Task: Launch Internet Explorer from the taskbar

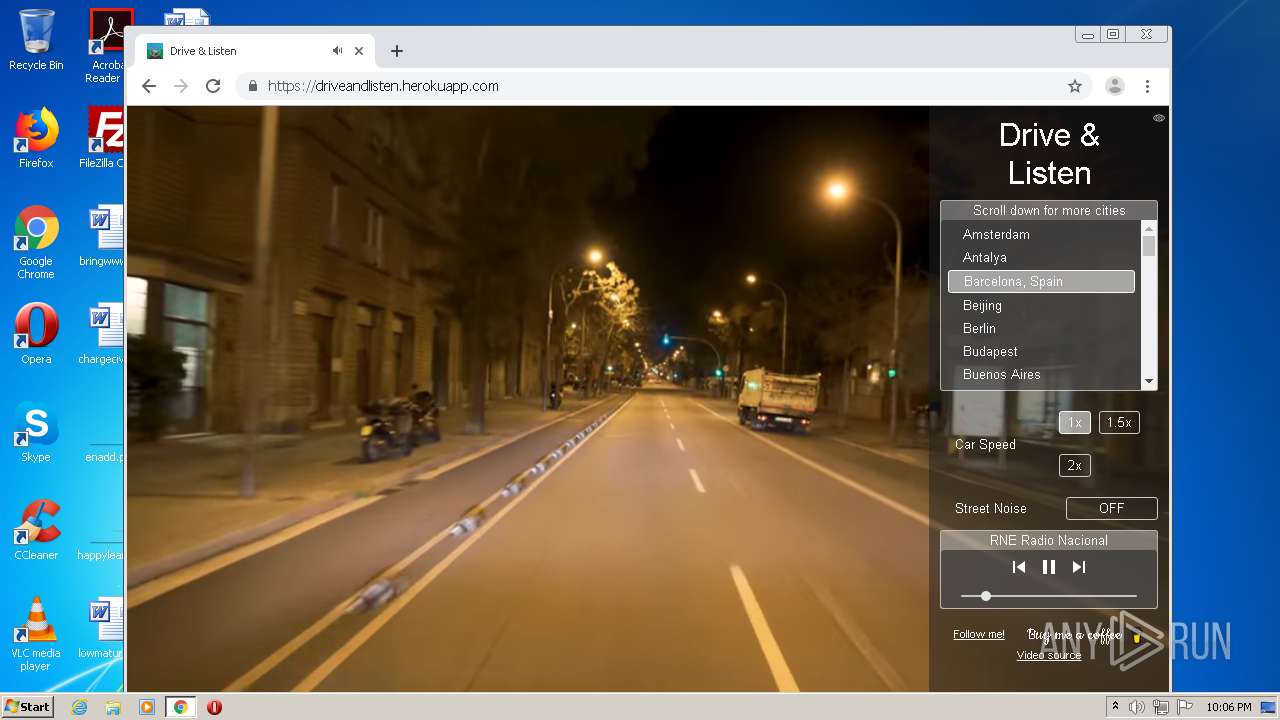Action: click(79, 707)
